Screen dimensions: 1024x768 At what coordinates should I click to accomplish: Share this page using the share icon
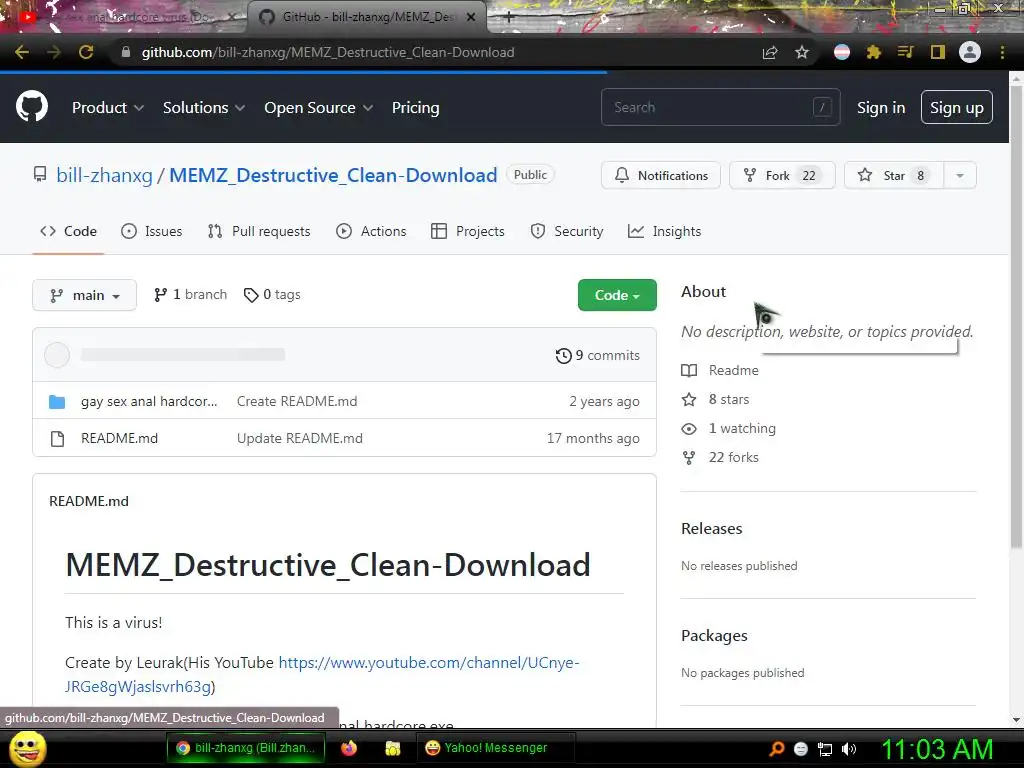[770, 52]
